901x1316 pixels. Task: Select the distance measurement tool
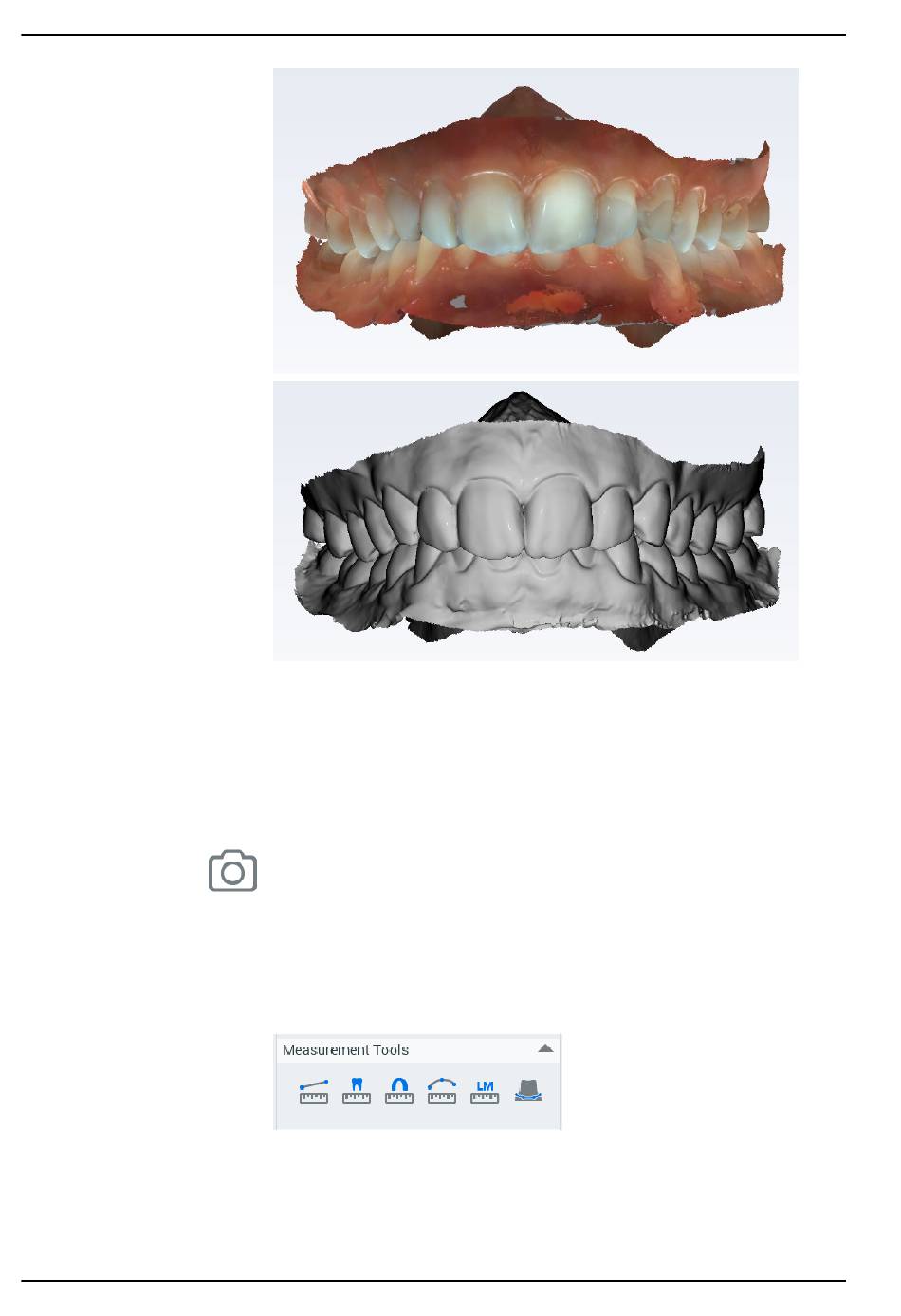pos(314,1091)
